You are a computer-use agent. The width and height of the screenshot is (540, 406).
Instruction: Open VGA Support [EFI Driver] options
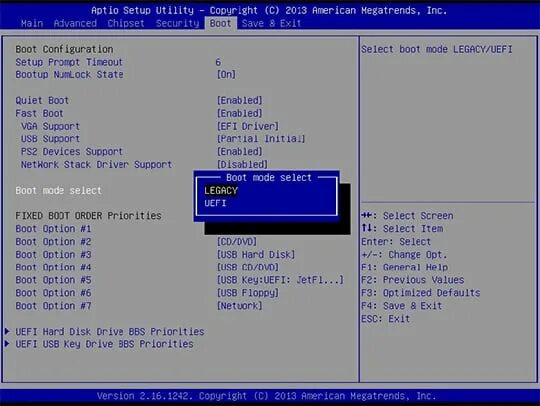(248, 126)
